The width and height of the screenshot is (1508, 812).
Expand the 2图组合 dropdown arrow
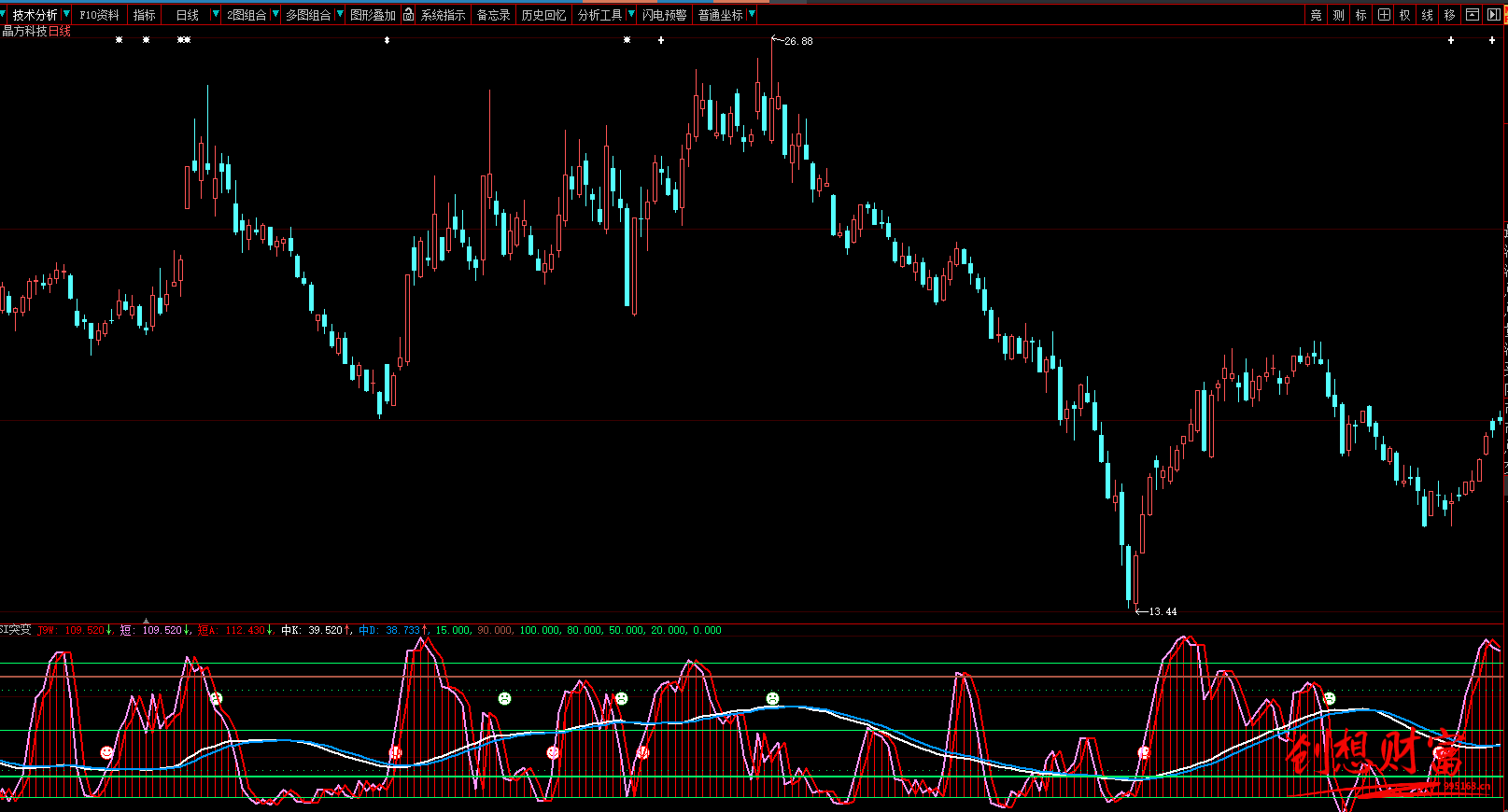pos(275,15)
